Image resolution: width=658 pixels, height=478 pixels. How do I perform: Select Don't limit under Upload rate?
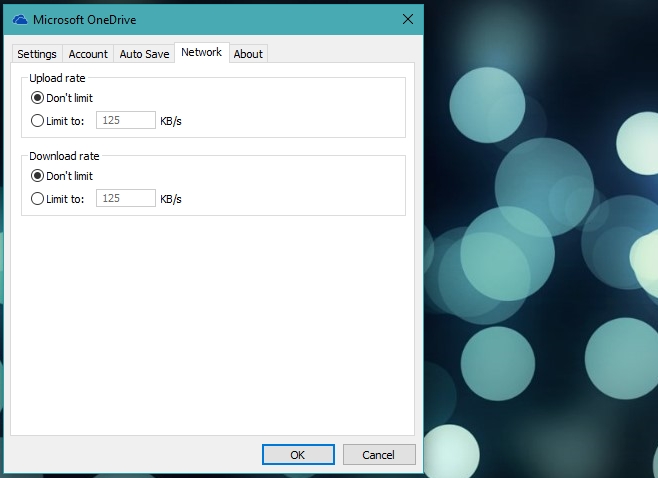(x=62, y=98)
